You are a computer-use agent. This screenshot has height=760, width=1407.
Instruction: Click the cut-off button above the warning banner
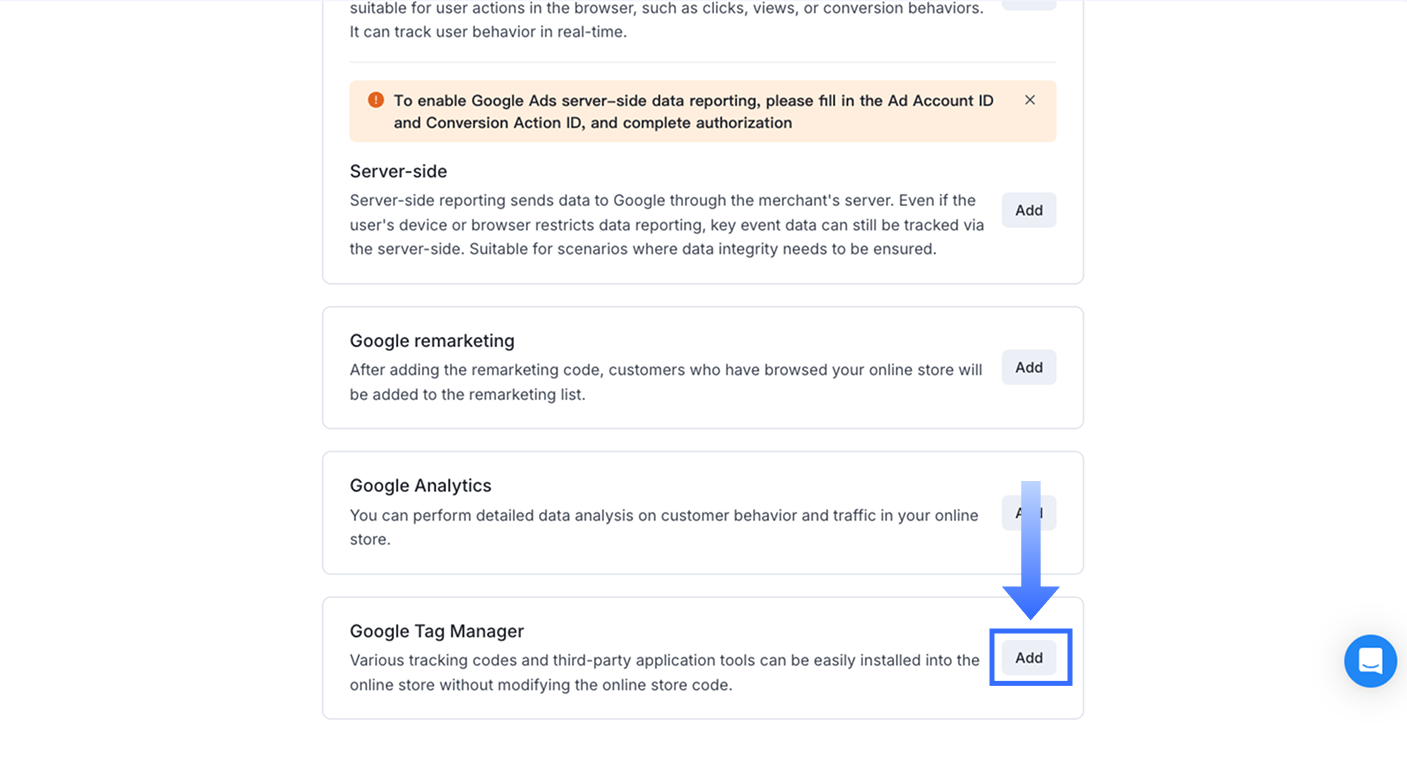(x=1029, y=4)
